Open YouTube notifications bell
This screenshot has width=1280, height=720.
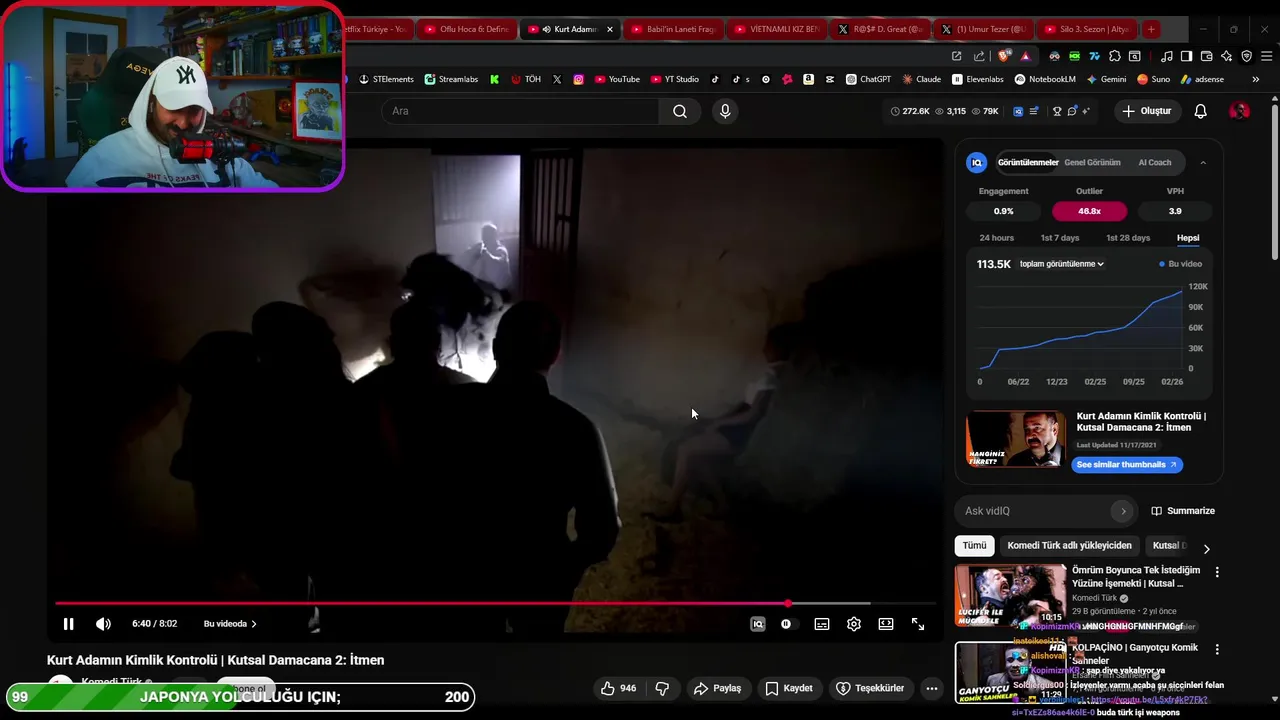click(x=1201, y=111)
